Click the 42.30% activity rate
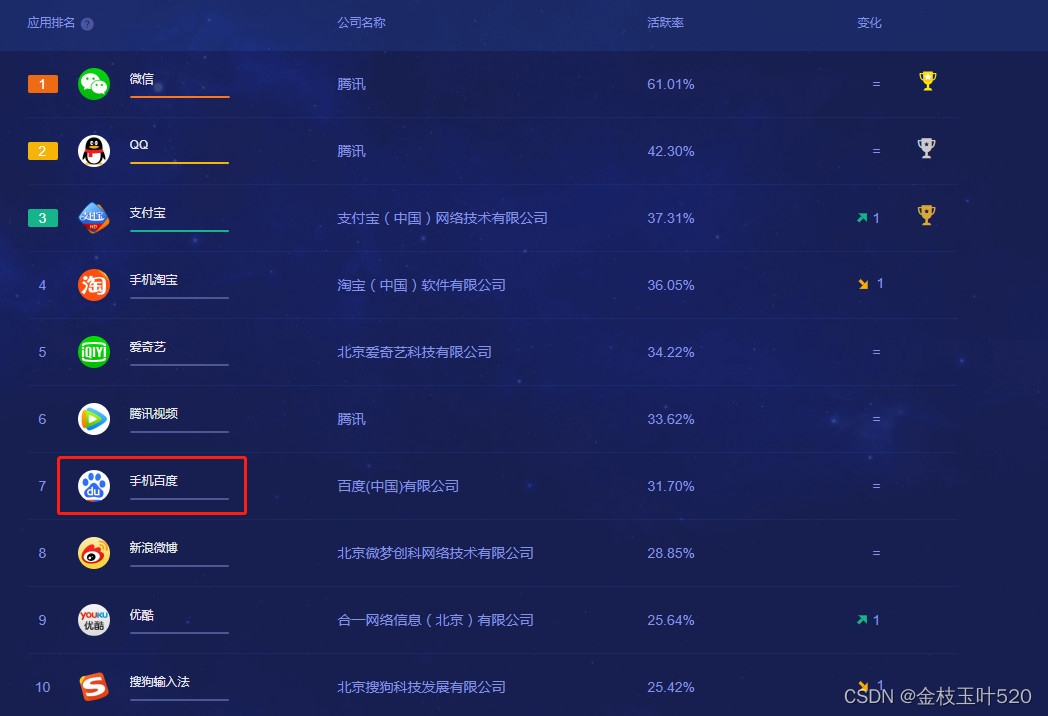Viewport: 1048px width, 716px height. [670, 151]
